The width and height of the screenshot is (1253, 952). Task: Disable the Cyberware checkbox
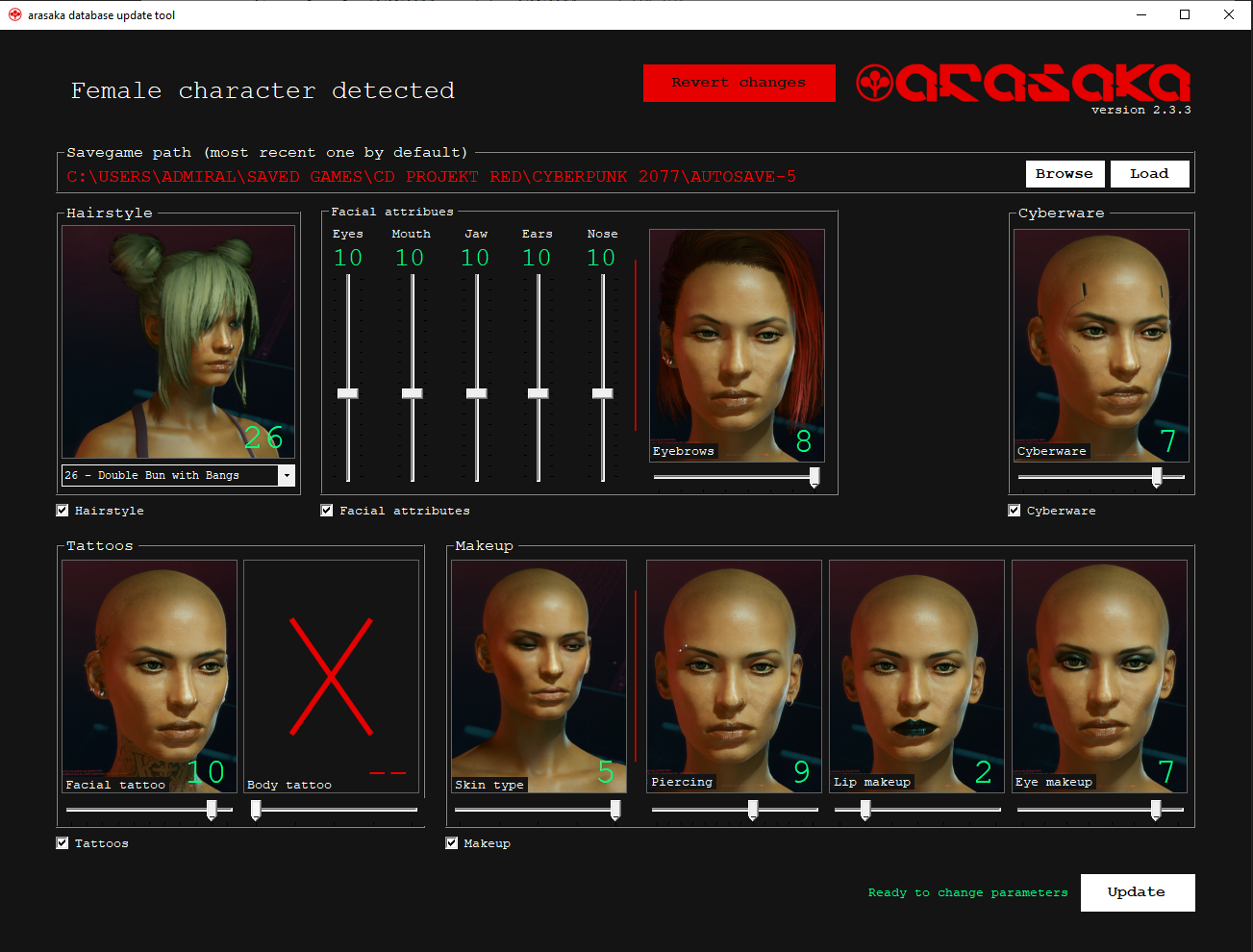[1015, 511]
